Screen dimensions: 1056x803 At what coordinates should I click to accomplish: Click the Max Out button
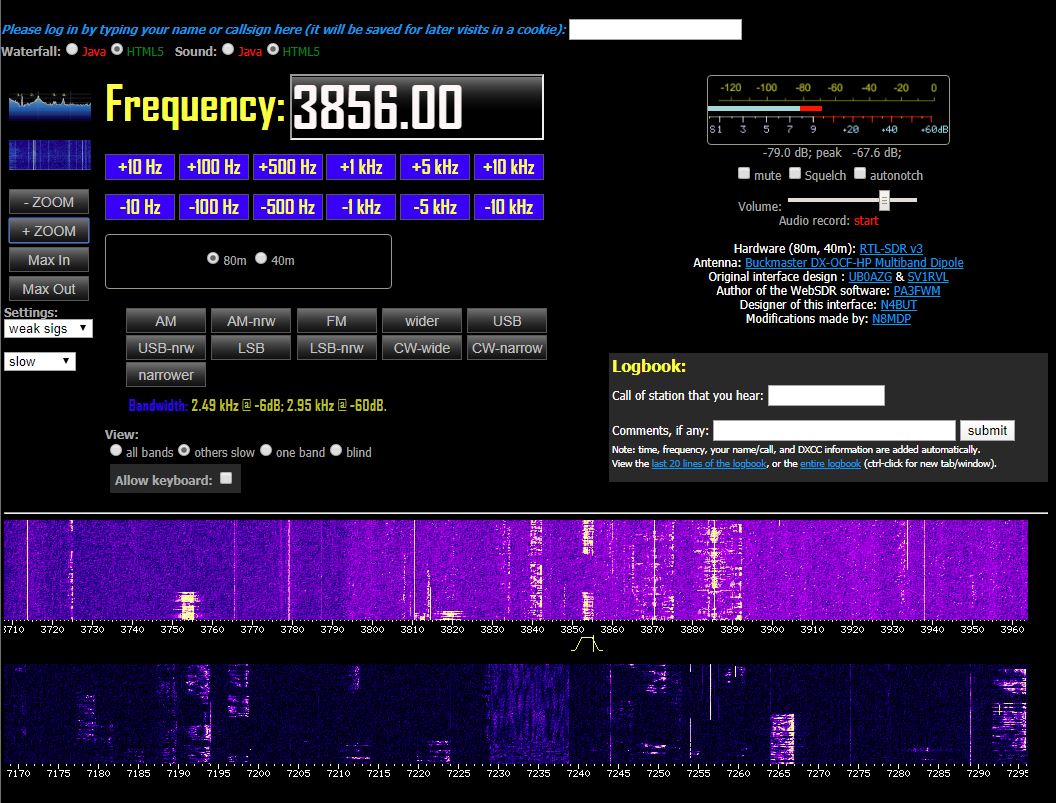pos(48,288)
